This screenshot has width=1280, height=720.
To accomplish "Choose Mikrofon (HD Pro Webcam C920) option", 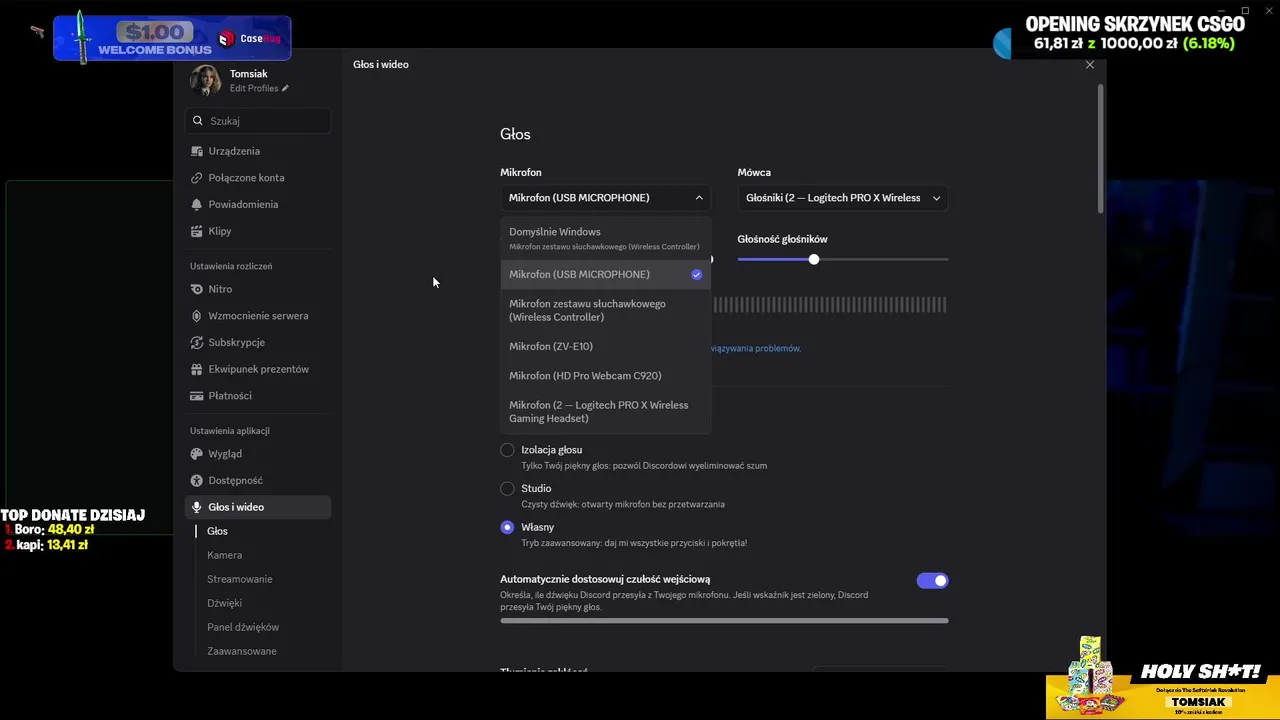I will coord(605,376).
